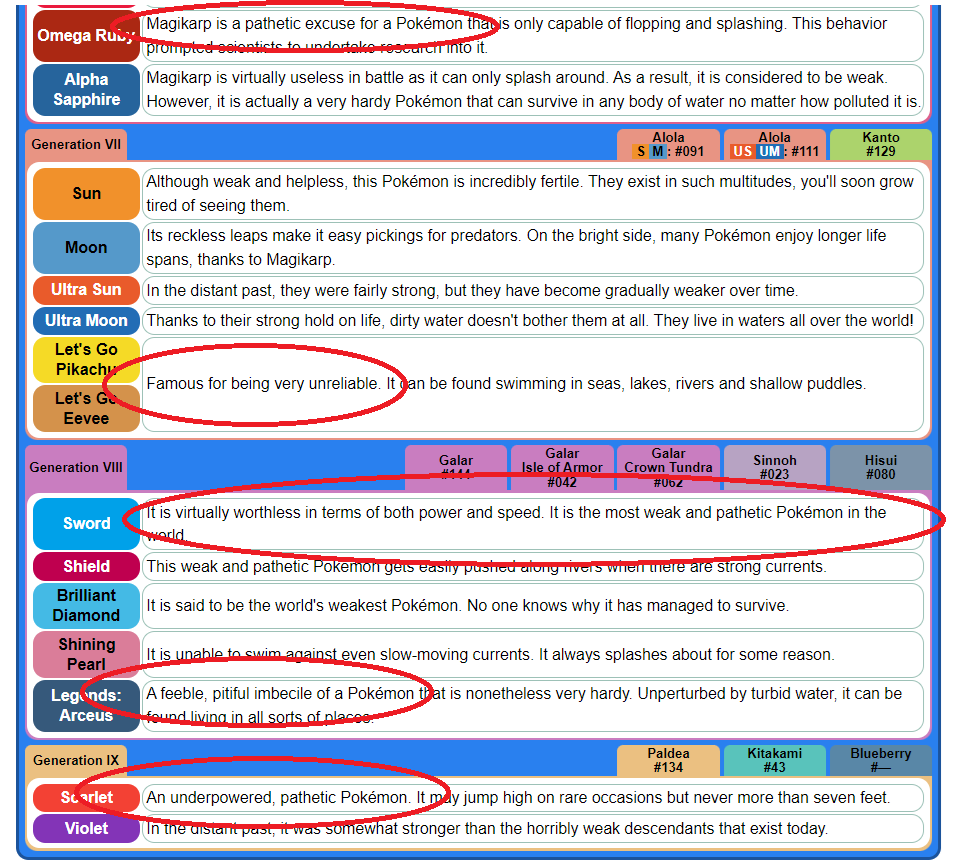
Task: Open the Moon game label
Action: (x=86, y=248)
